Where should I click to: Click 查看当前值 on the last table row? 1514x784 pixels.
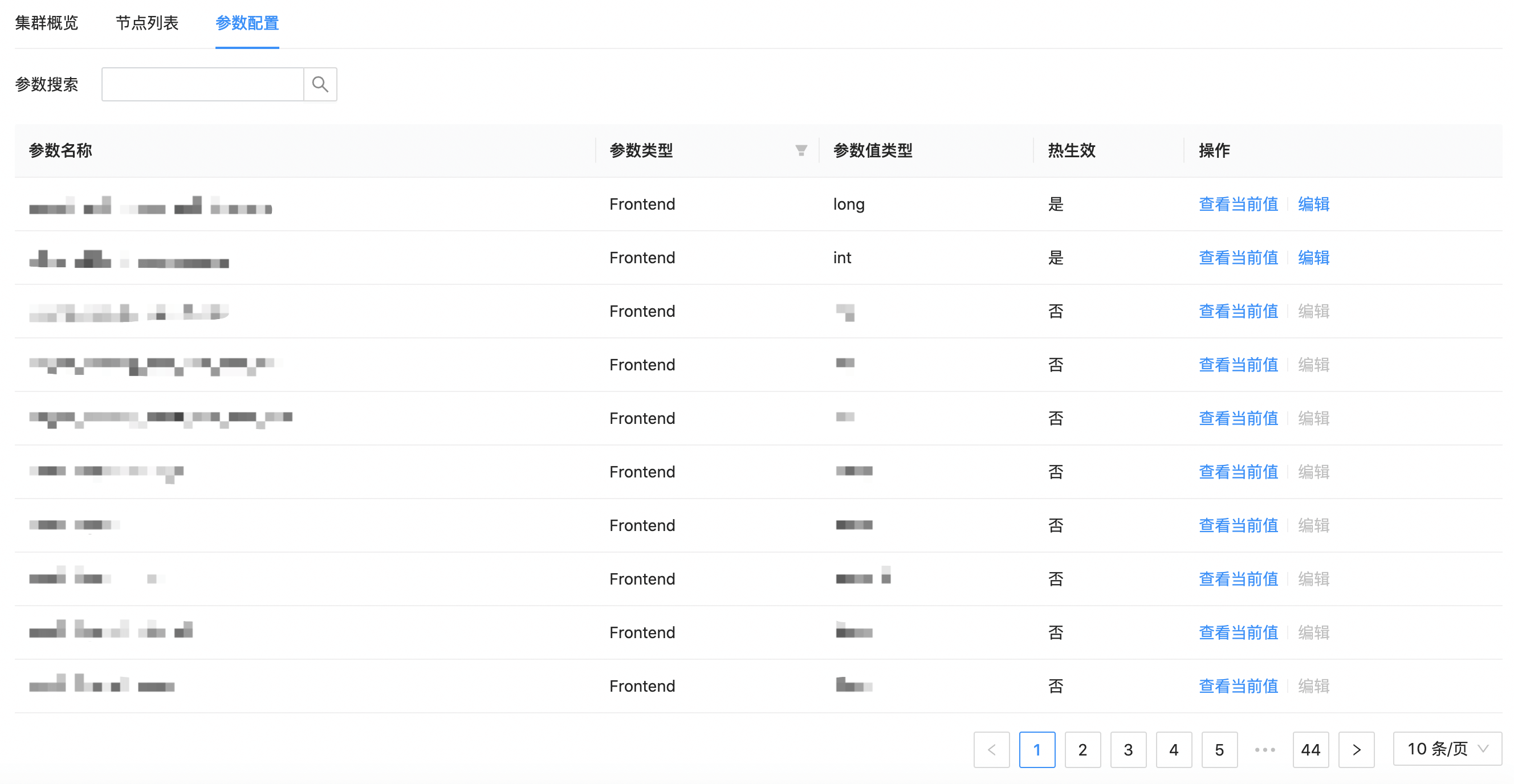(1238, 685)
